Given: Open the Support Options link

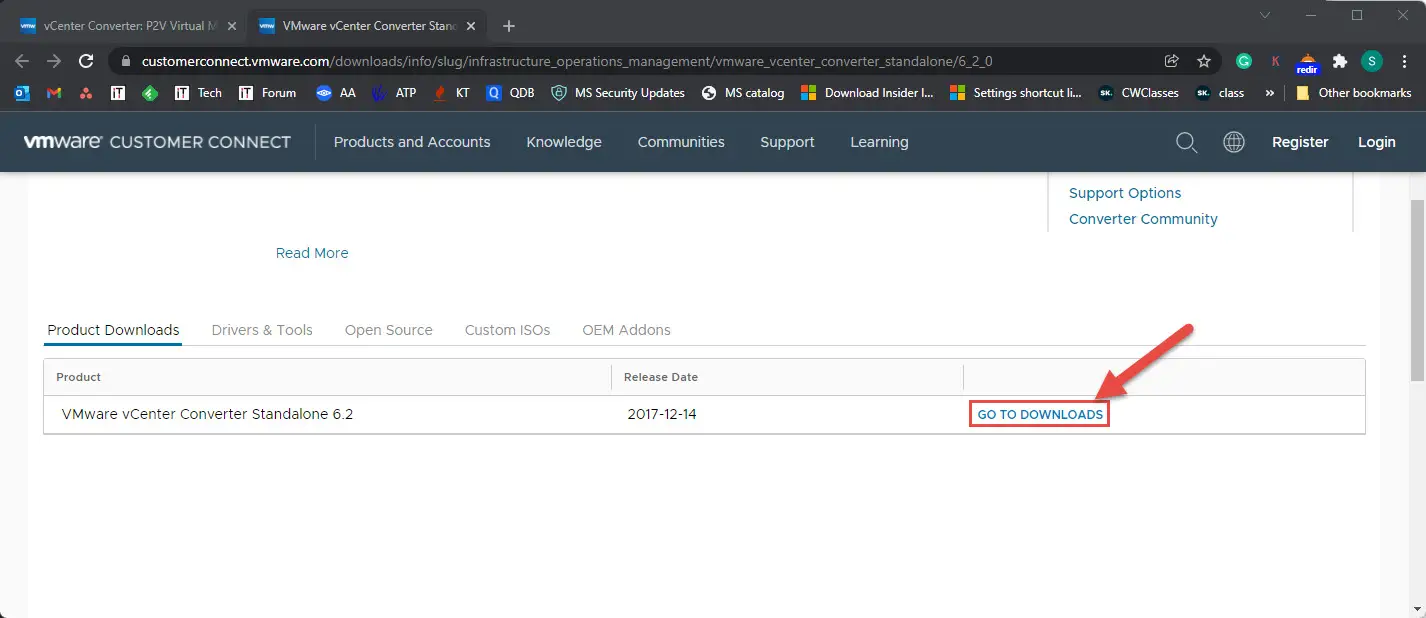Looking at the screenshot, I should tap(1125, 193).
